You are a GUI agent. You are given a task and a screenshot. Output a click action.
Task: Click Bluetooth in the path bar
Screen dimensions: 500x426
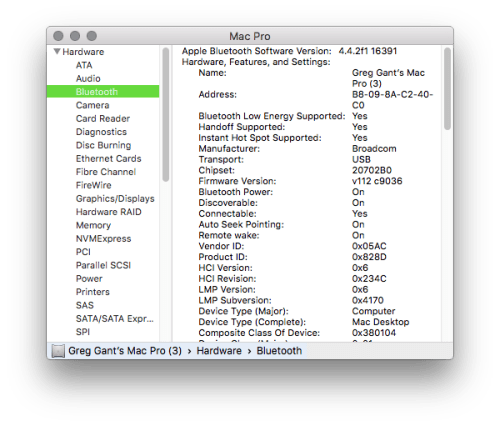point(279,351)
